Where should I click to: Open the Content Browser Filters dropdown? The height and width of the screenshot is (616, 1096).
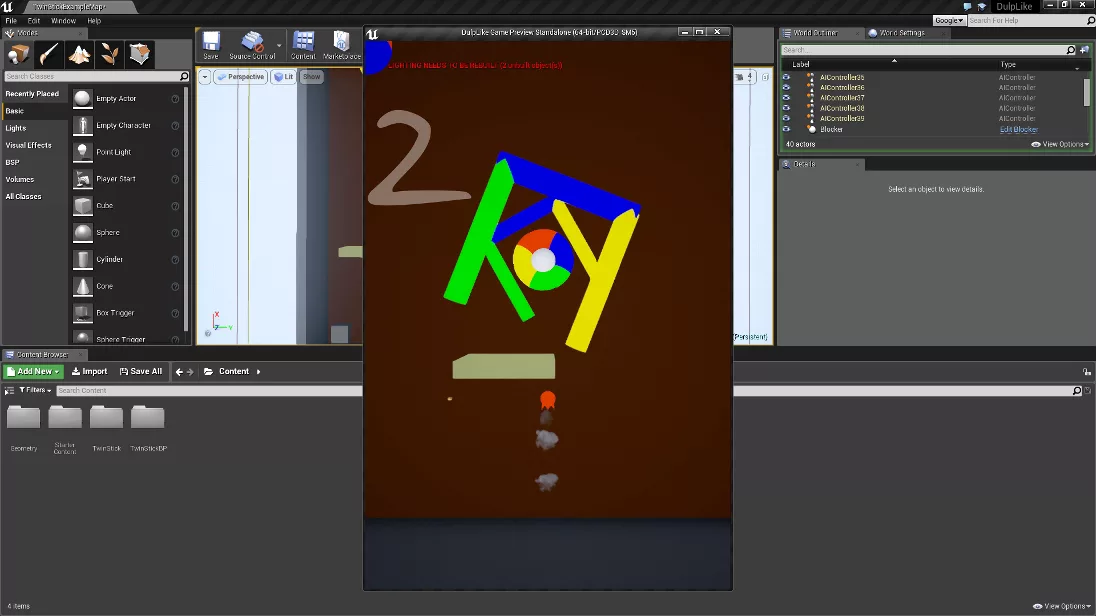coord(35,390)
